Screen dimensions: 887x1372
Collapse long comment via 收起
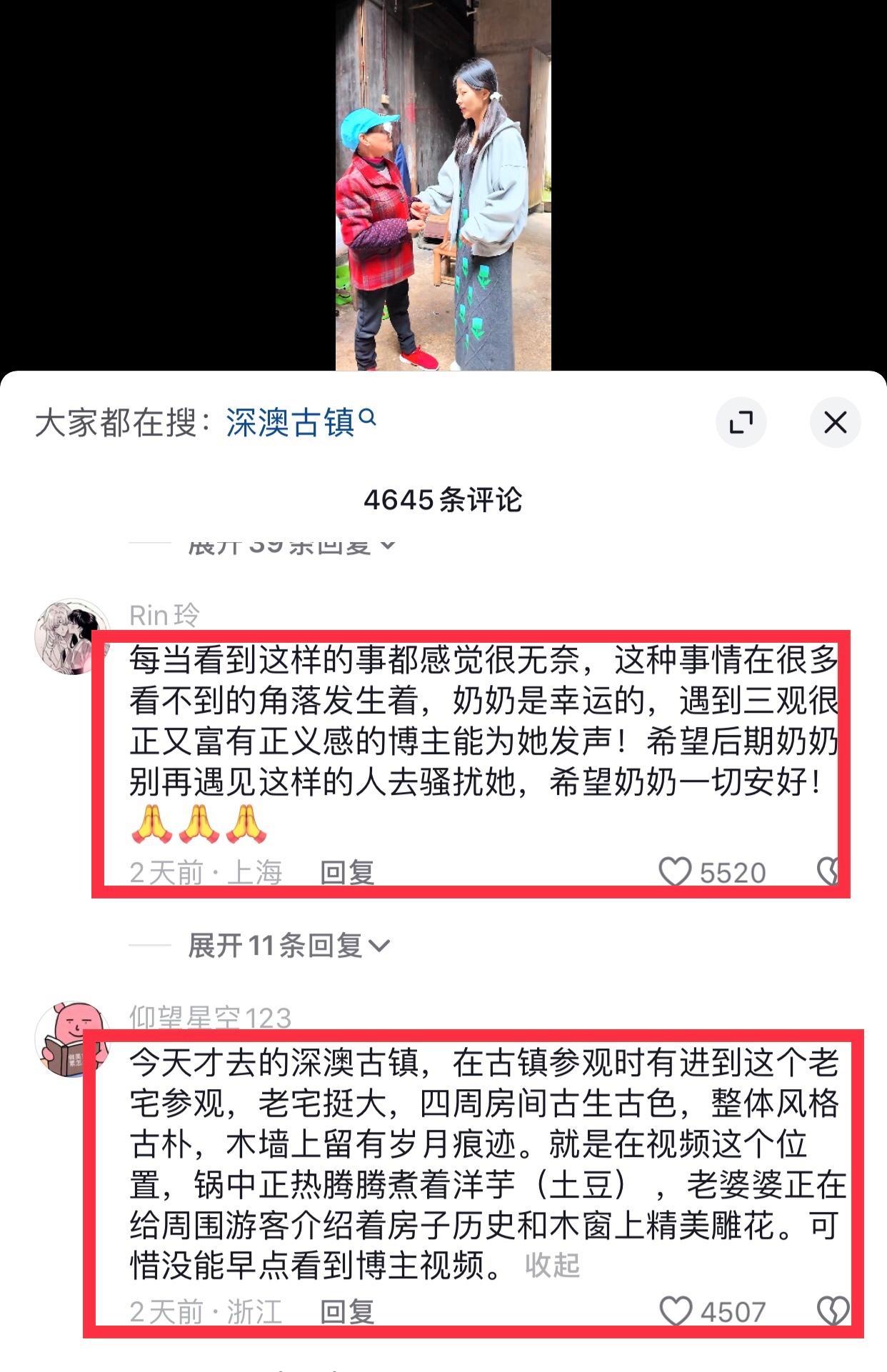coord(552,1265)
